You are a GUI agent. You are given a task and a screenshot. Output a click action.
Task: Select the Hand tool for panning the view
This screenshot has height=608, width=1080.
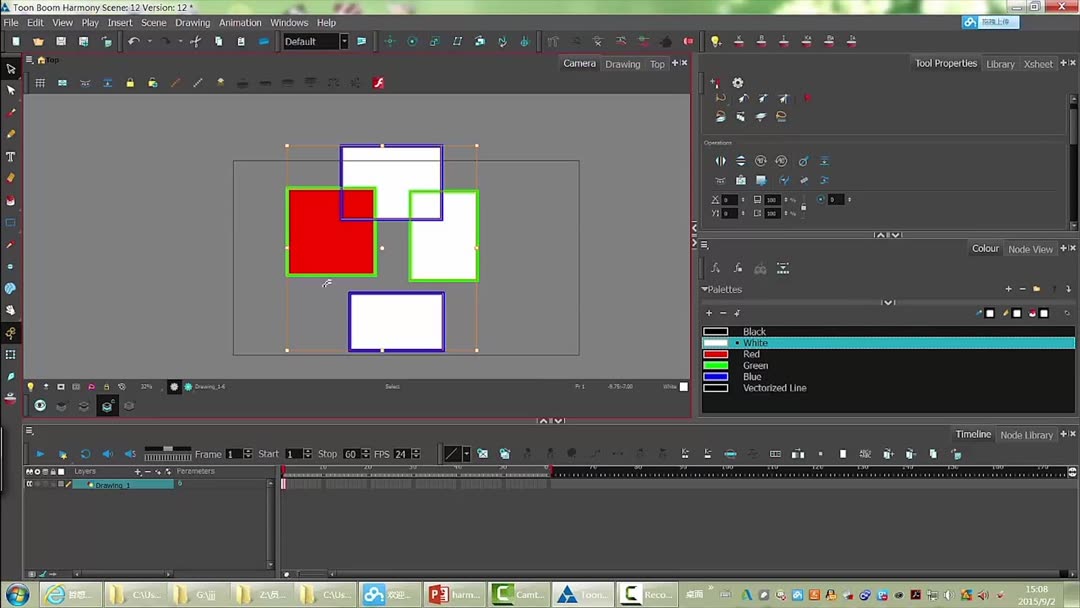11,311
